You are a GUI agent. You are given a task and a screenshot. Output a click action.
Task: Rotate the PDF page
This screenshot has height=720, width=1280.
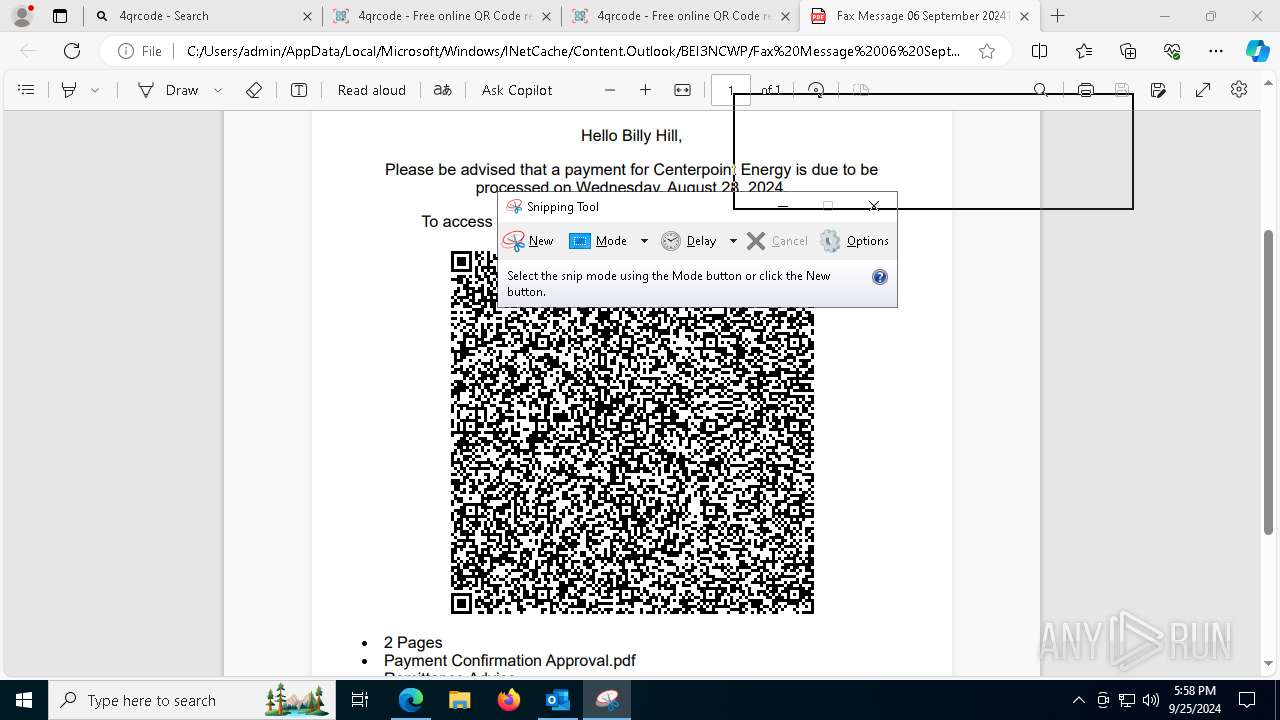(x=816, y=90)
